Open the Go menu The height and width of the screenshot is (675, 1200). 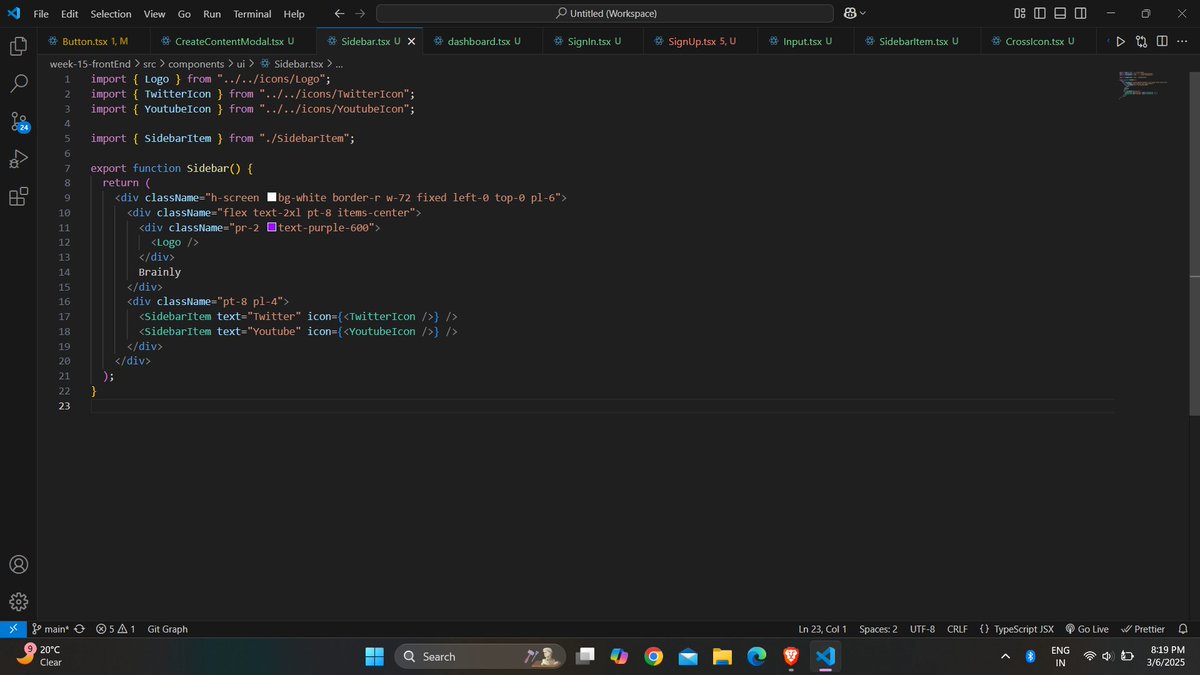pyautogui.click(x=184, y=14)
